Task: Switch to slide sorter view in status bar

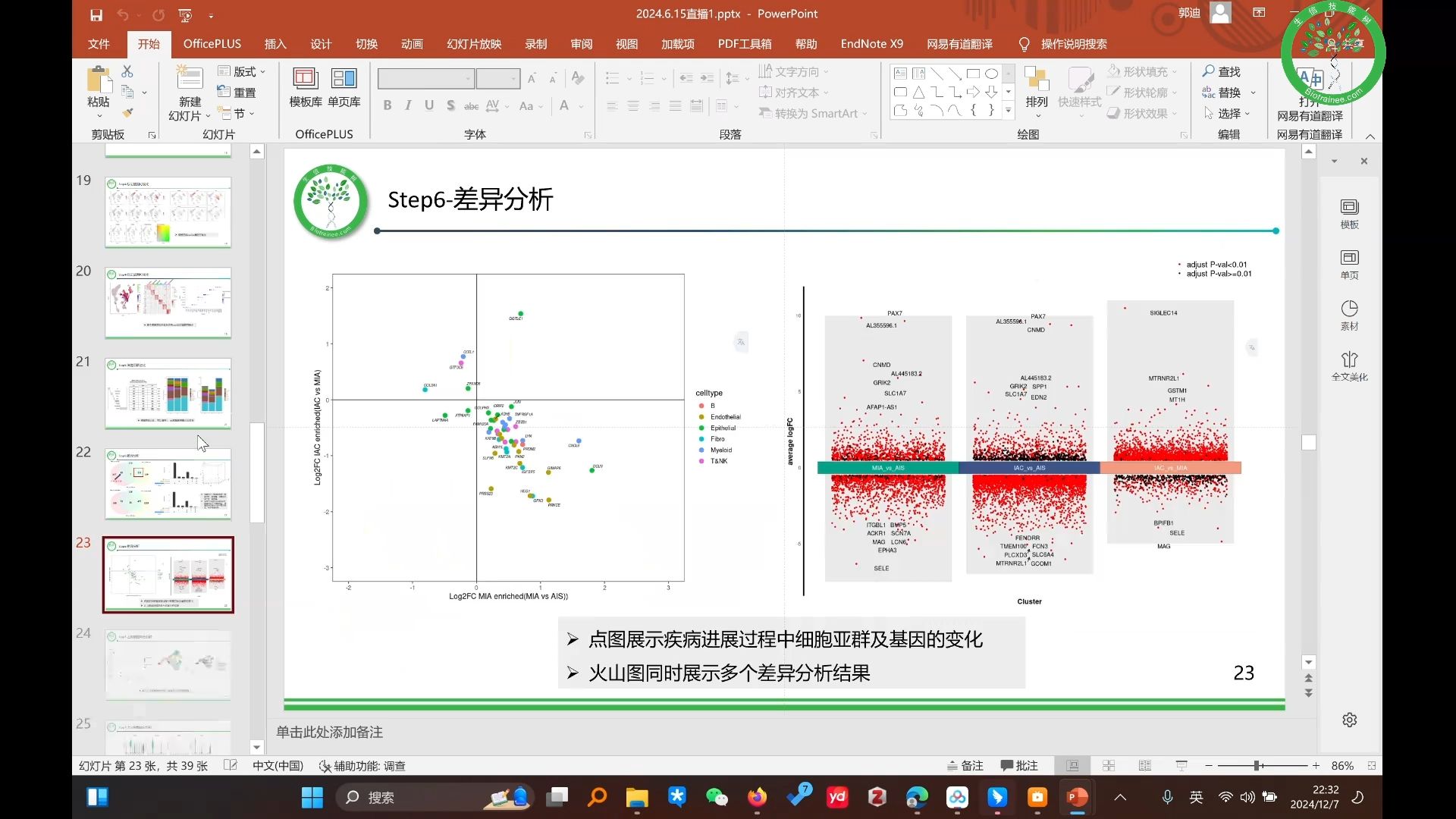Action: (x=1109, y=766)
